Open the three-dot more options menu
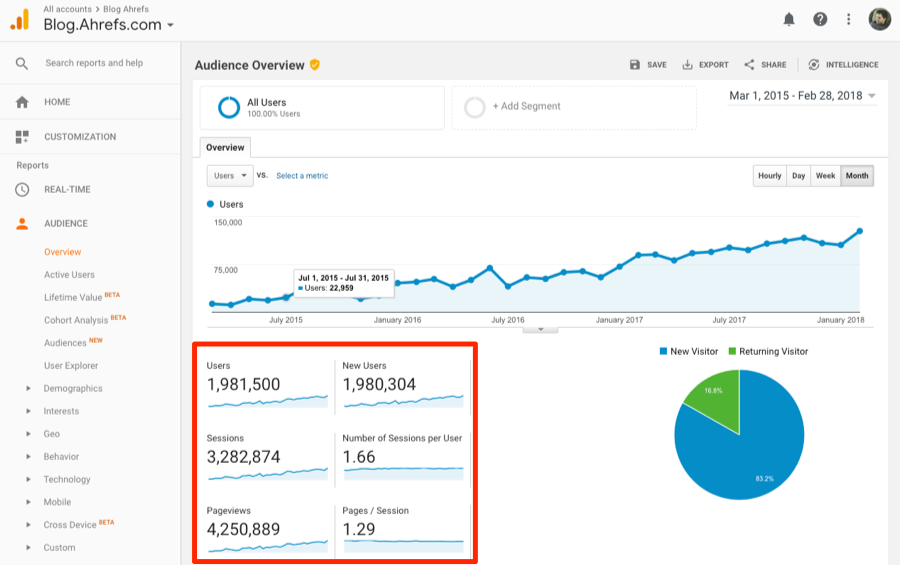 (x=849, y=19)
